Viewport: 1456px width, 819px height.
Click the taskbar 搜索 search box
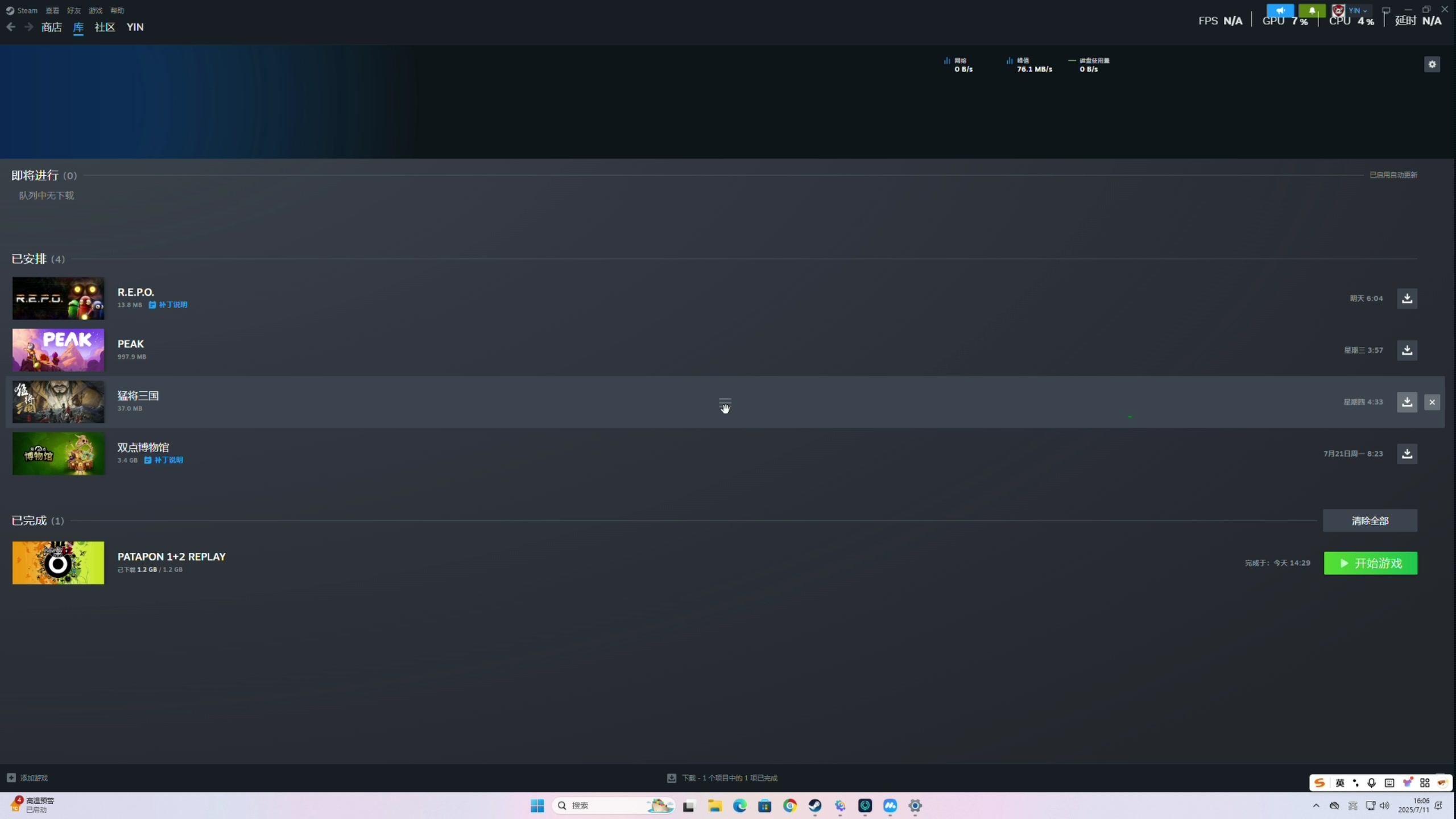pyautogui.click(x=613, y=805)
